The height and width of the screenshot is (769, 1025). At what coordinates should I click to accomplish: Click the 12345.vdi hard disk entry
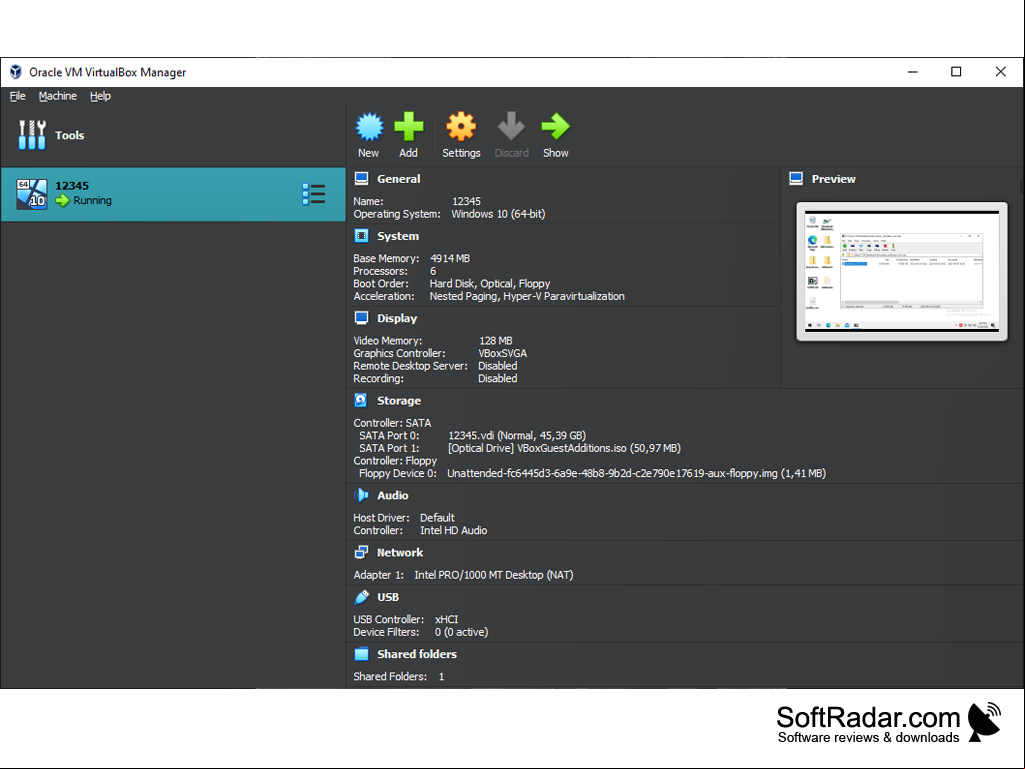(x=517, y=436)
